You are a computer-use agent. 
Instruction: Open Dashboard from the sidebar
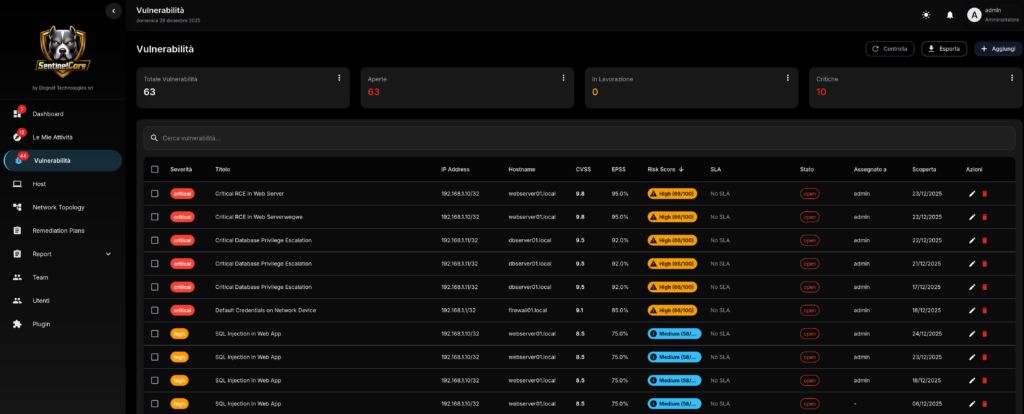63,114
